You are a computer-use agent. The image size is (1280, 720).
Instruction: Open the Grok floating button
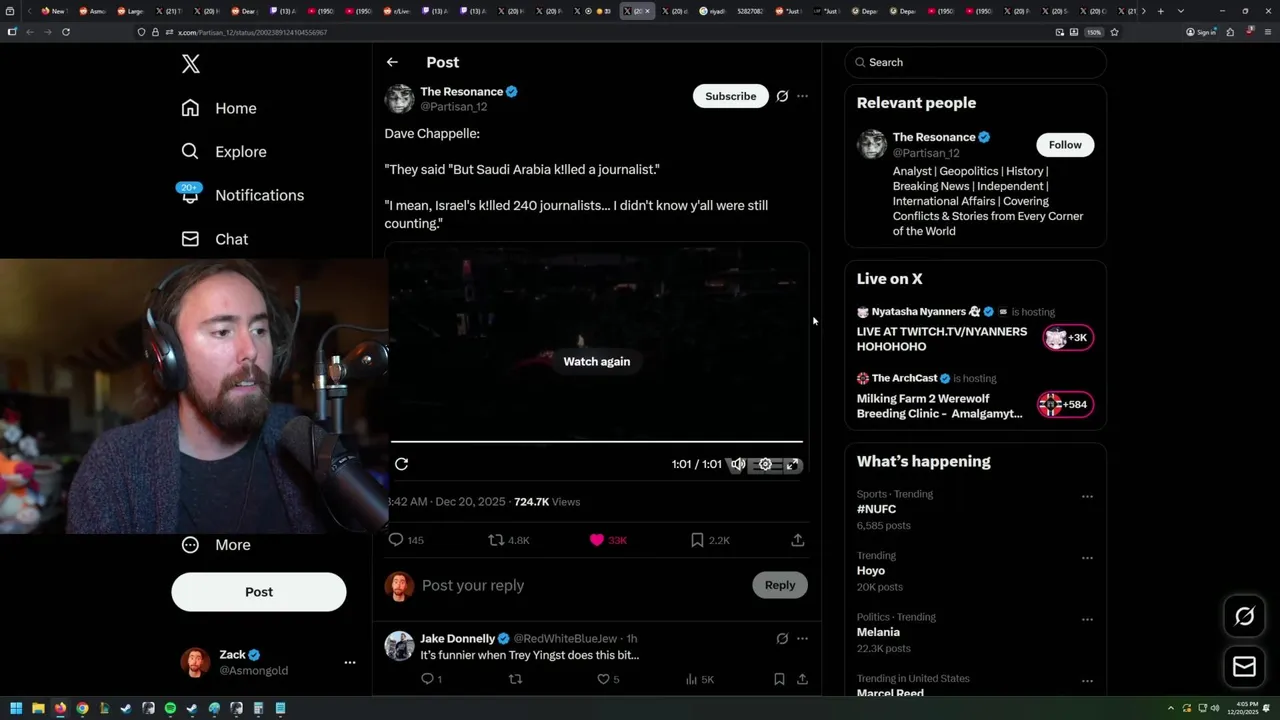point(1245,617)
